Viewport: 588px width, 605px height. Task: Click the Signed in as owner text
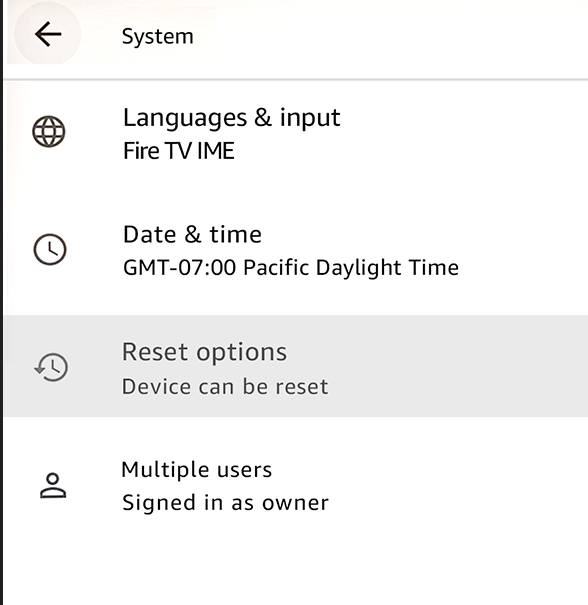(x=225, y=503)
